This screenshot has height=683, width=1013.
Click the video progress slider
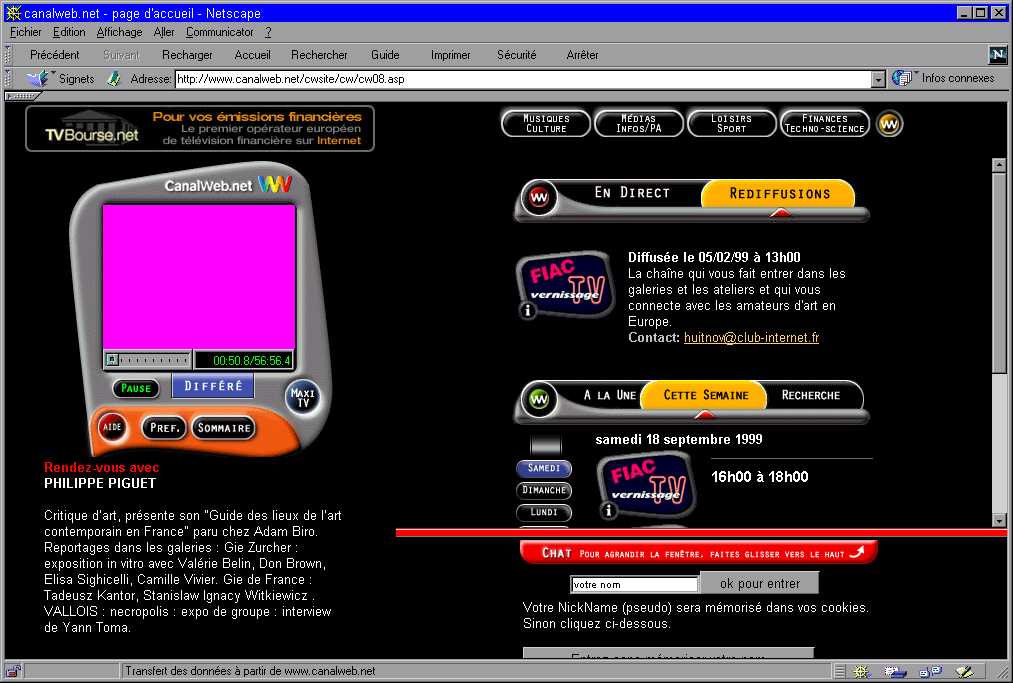(148, 360)
